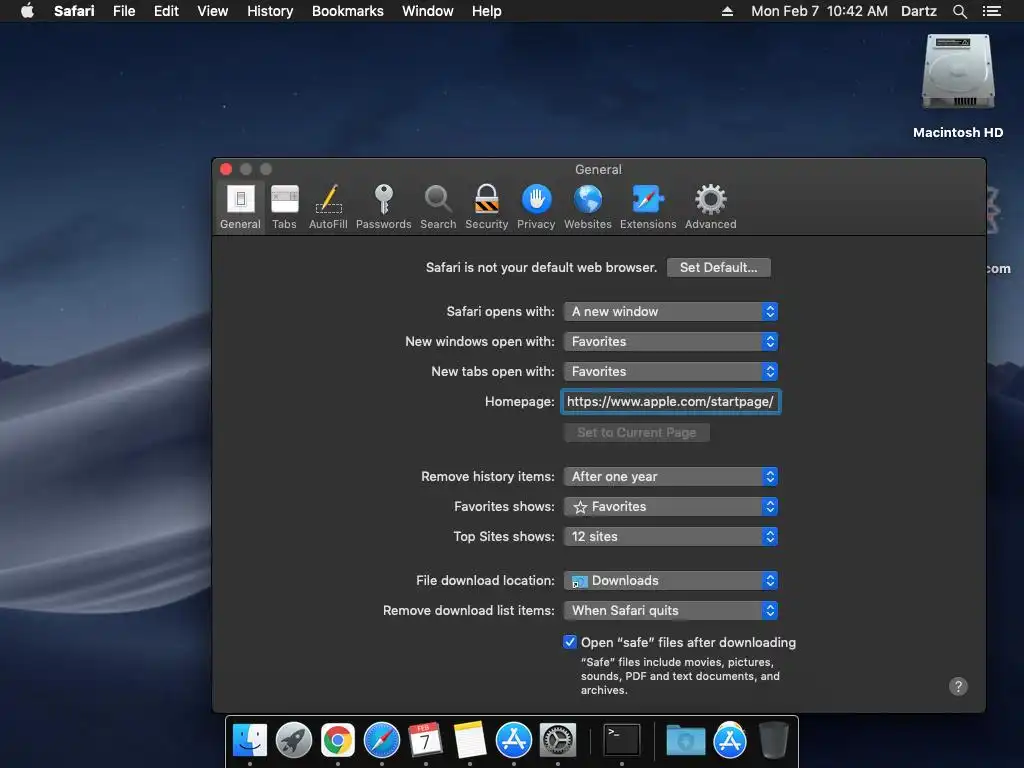The width and height of the screenshot is (1024, 768).
Task: Open Terminal from the Dock
Action: 621,740
